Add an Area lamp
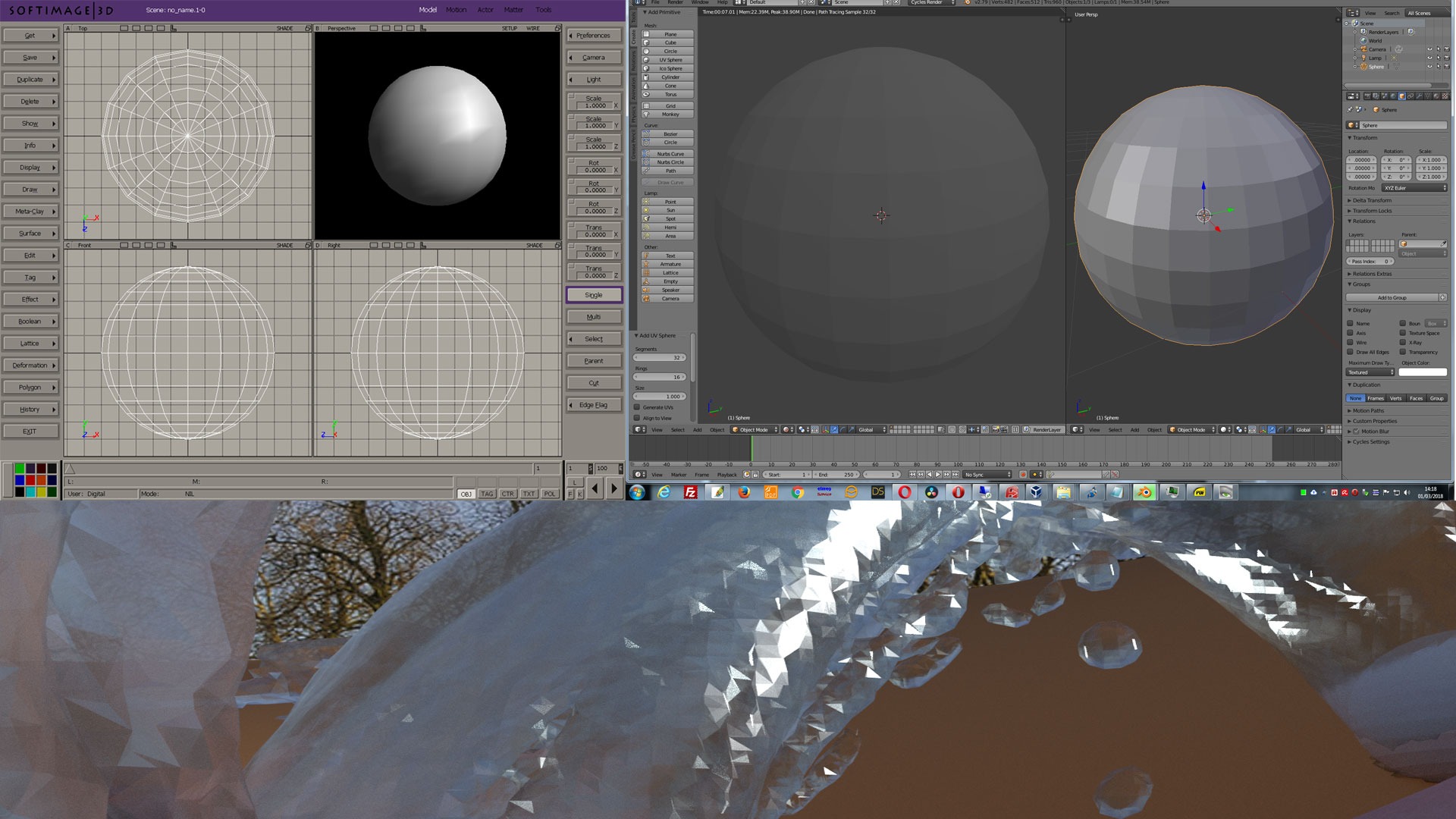 tap(668, 236)
